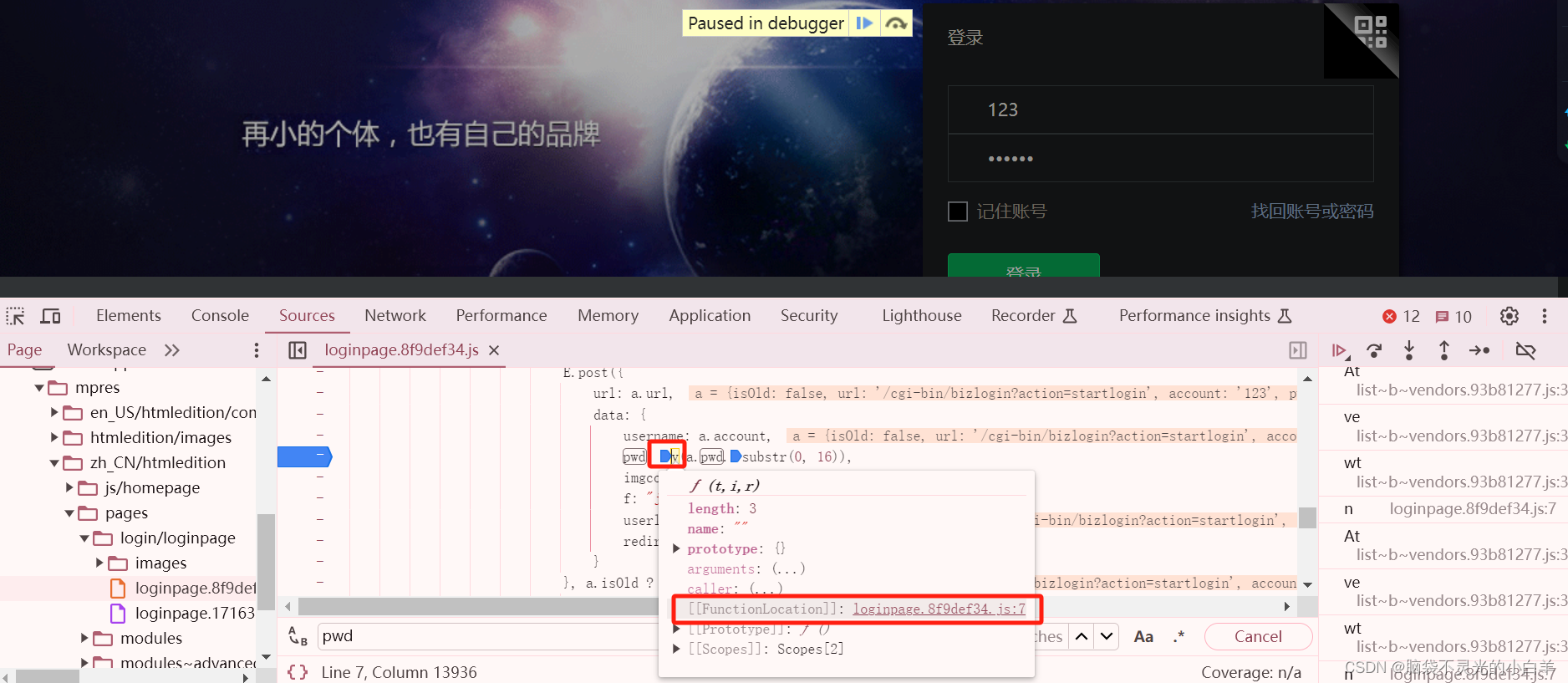Click the issues count 10 badge
This screenshot has height=683, width=1568.
1453,316
